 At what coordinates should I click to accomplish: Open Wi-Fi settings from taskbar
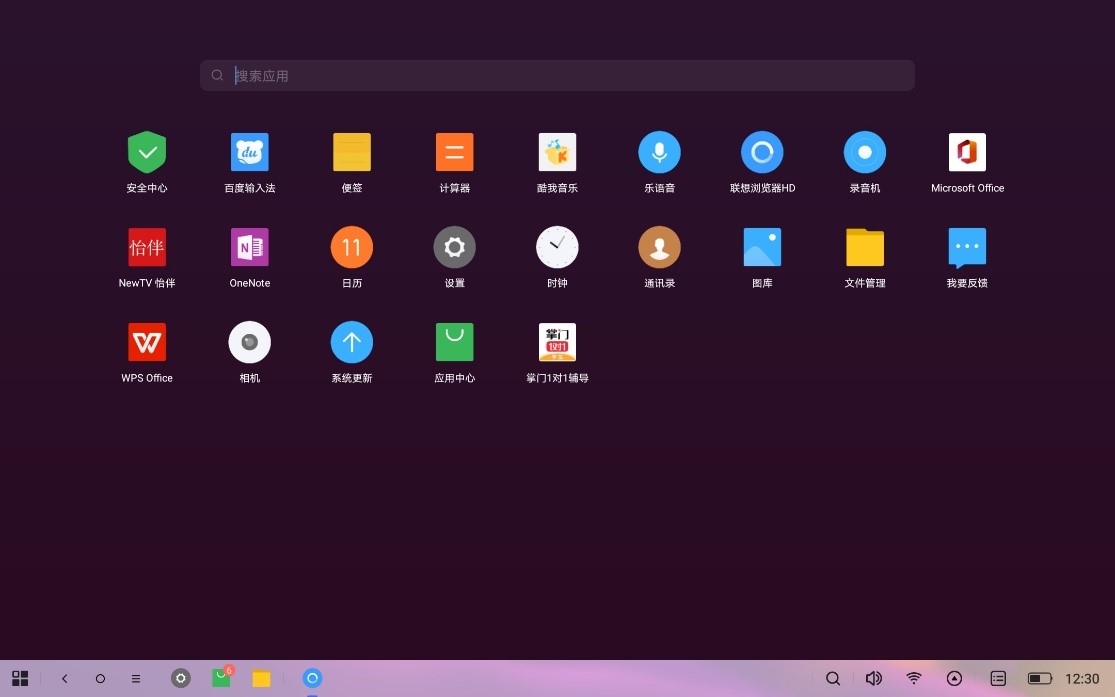click(x=914, y=679)
